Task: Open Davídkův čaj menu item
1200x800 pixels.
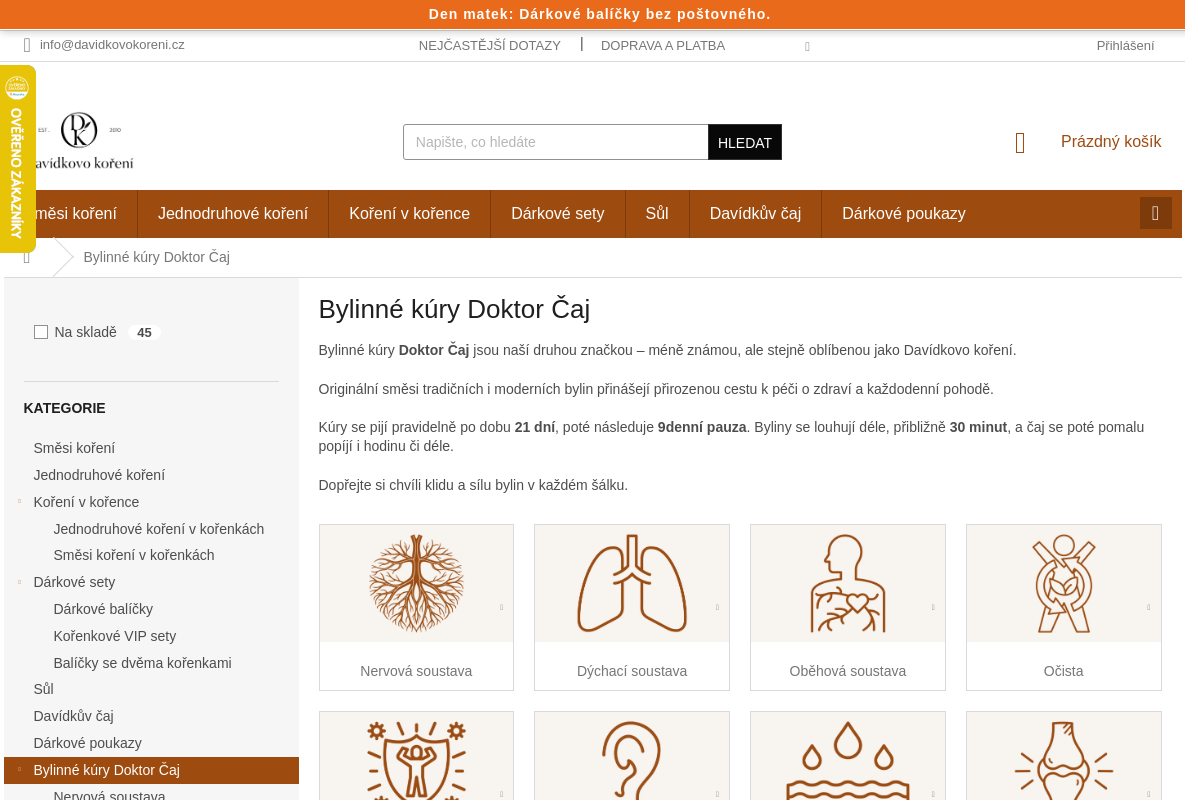Action: click(x=755, y=214)
